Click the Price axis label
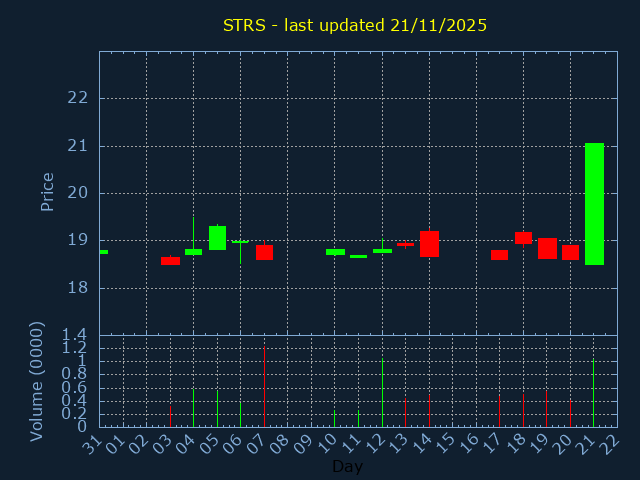This screenshot has width=640, height=480. (x=47, y=192)
